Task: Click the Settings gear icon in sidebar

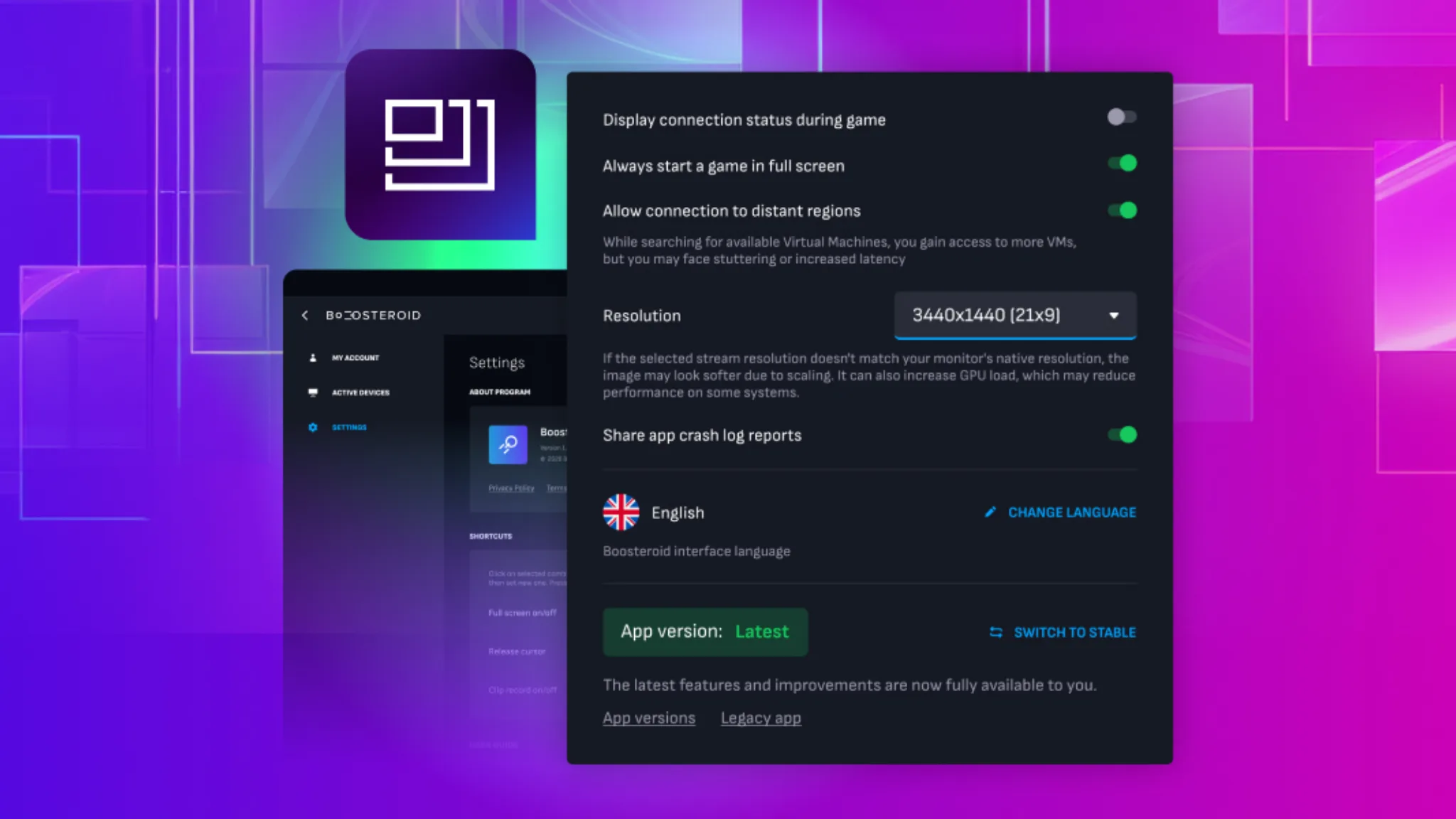Action: pos(313,427)
